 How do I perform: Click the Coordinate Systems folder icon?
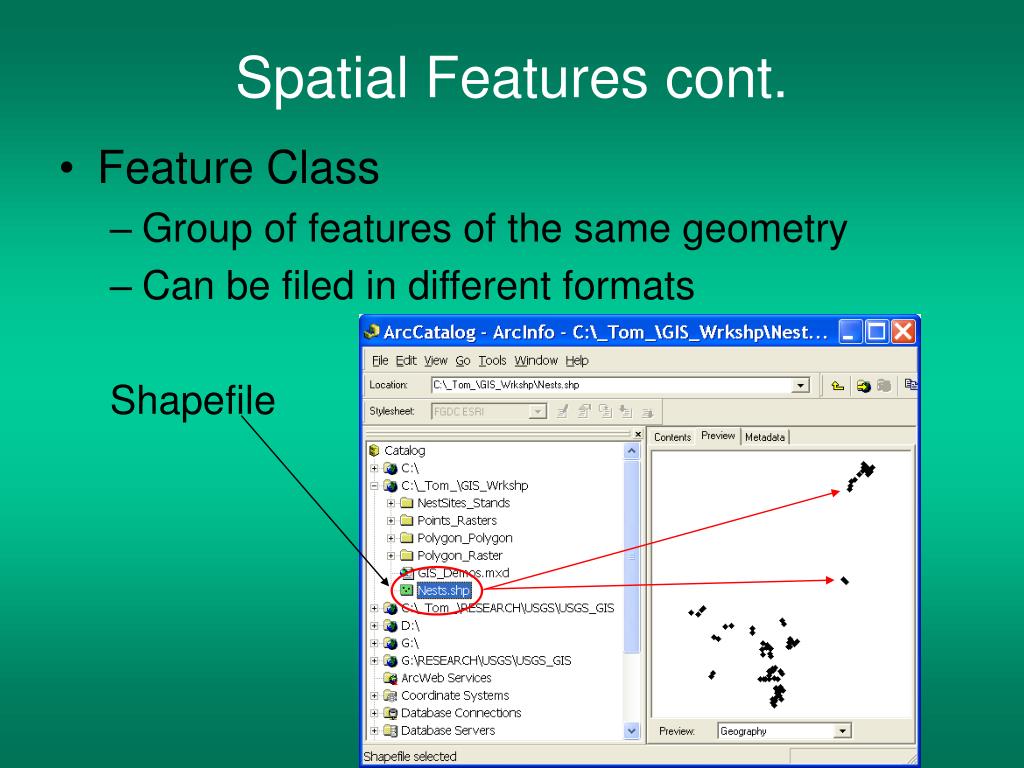pos(391,696)
